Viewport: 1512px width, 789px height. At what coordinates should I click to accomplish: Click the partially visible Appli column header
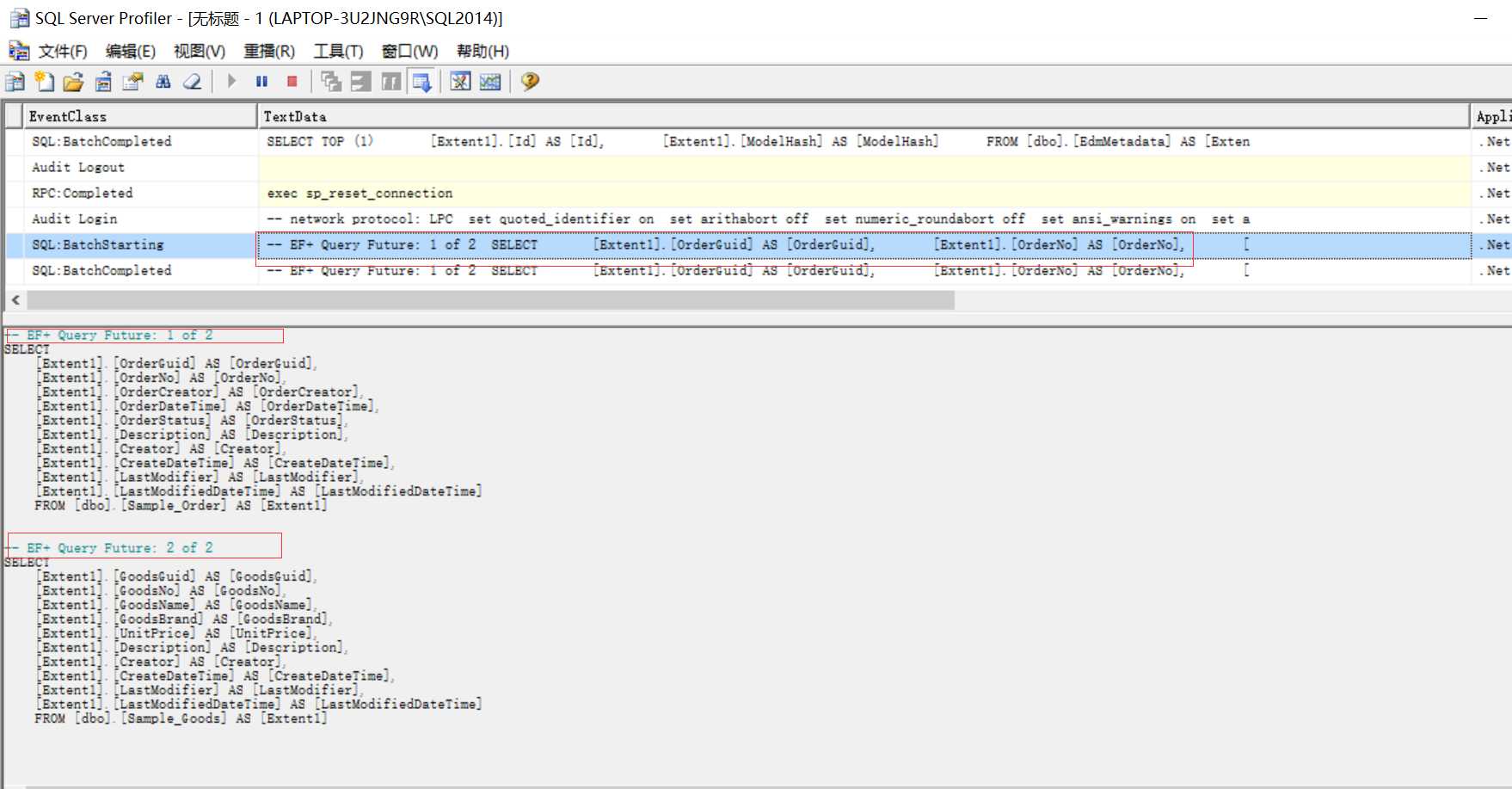1492,116
